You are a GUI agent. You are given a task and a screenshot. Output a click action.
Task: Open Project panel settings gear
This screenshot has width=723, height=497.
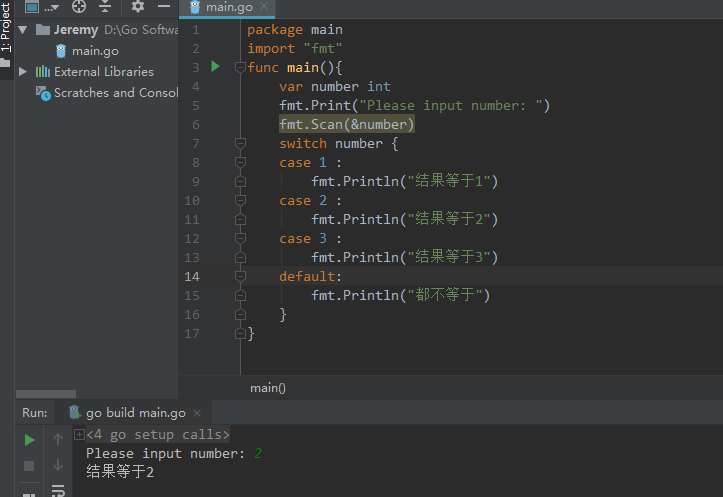pyautogui.click(x=137, y=6)
